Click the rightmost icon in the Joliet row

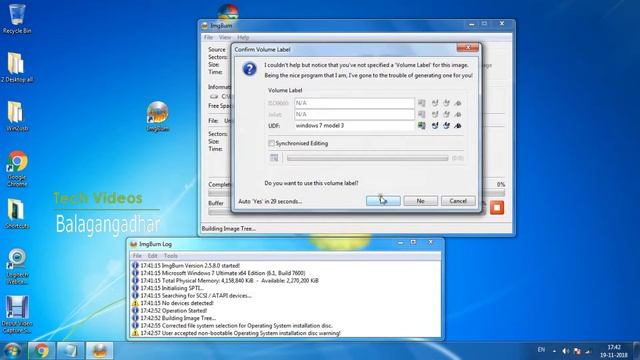[458, 114]
